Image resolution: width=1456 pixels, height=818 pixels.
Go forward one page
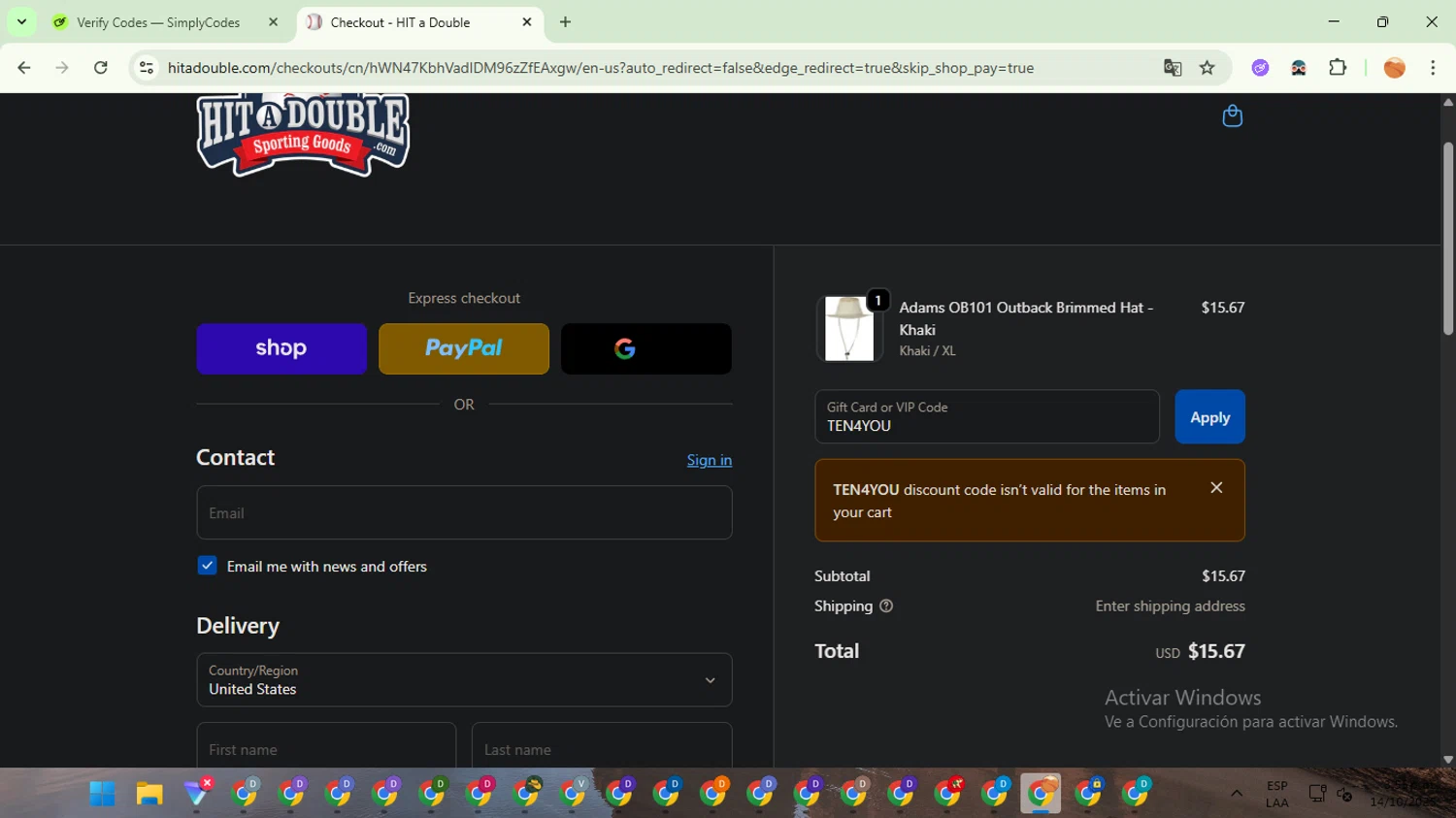[x=62, y=68]
